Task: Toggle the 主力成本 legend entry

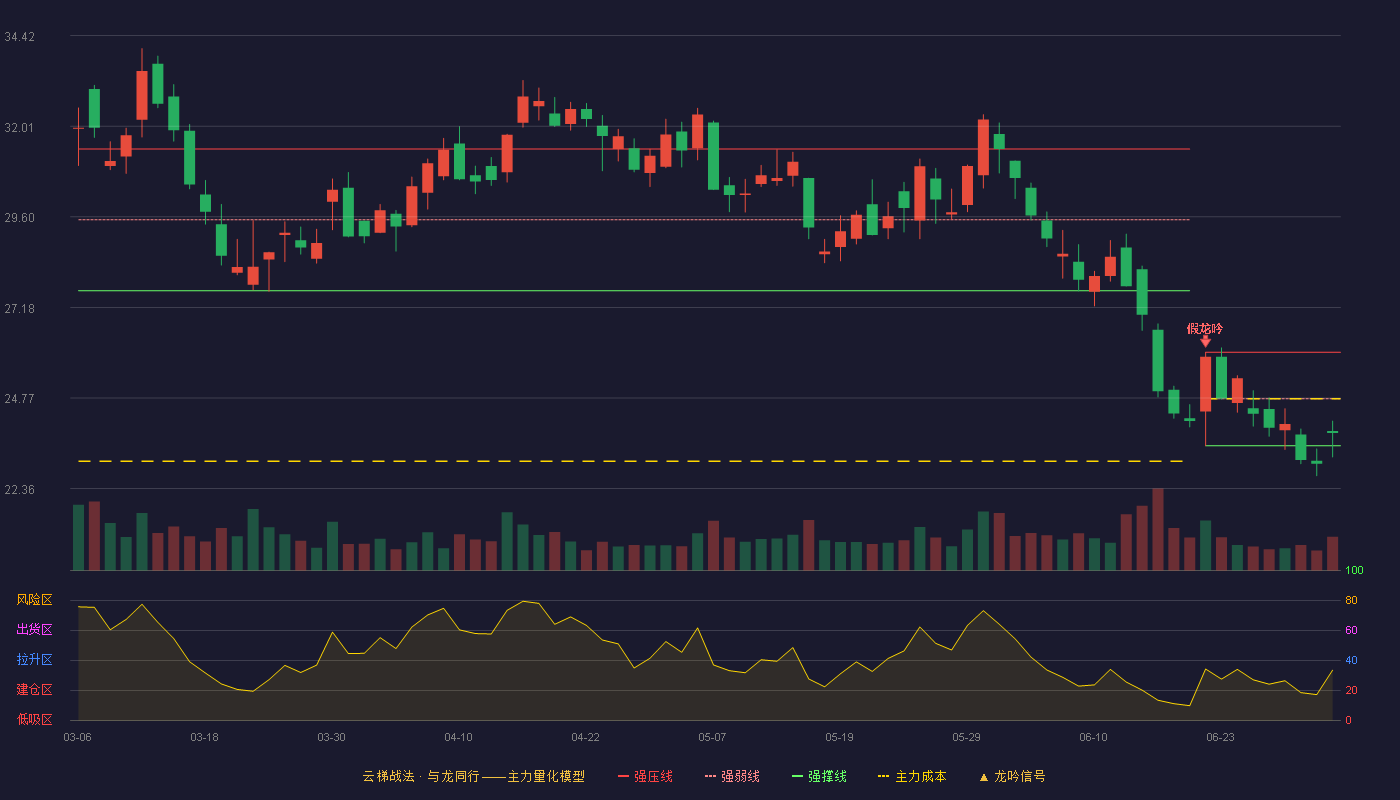Action: point(912,776)
